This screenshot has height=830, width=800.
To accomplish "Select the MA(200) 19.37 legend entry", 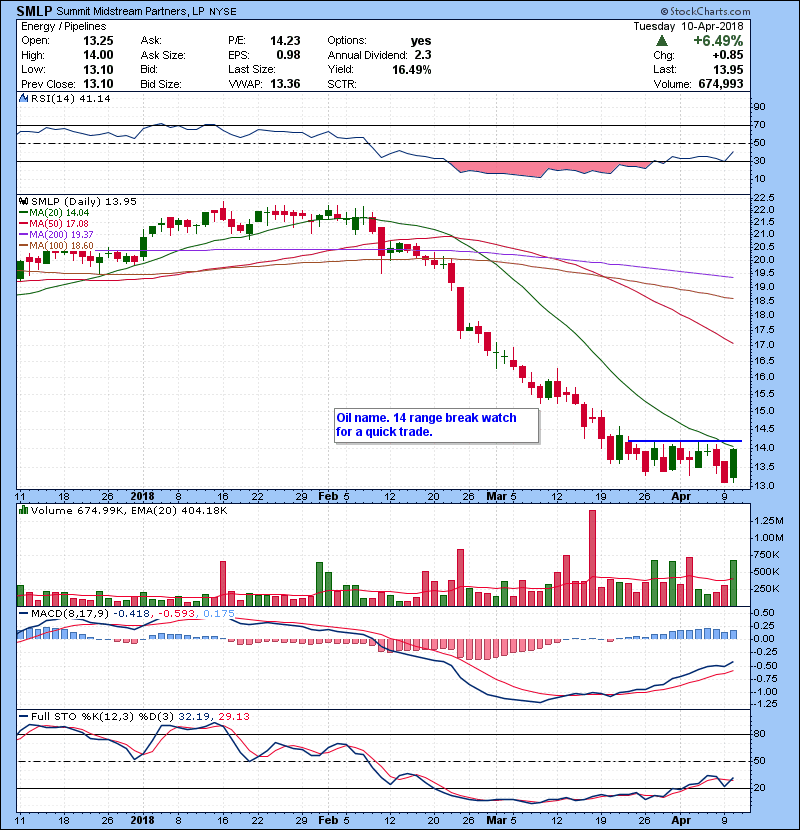I will 56,234.
